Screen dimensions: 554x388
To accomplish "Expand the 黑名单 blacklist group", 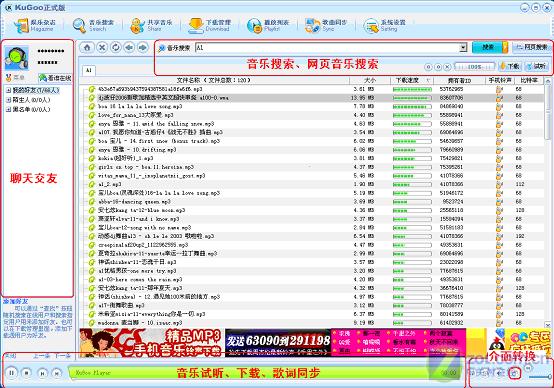I will tap(8, 110).
